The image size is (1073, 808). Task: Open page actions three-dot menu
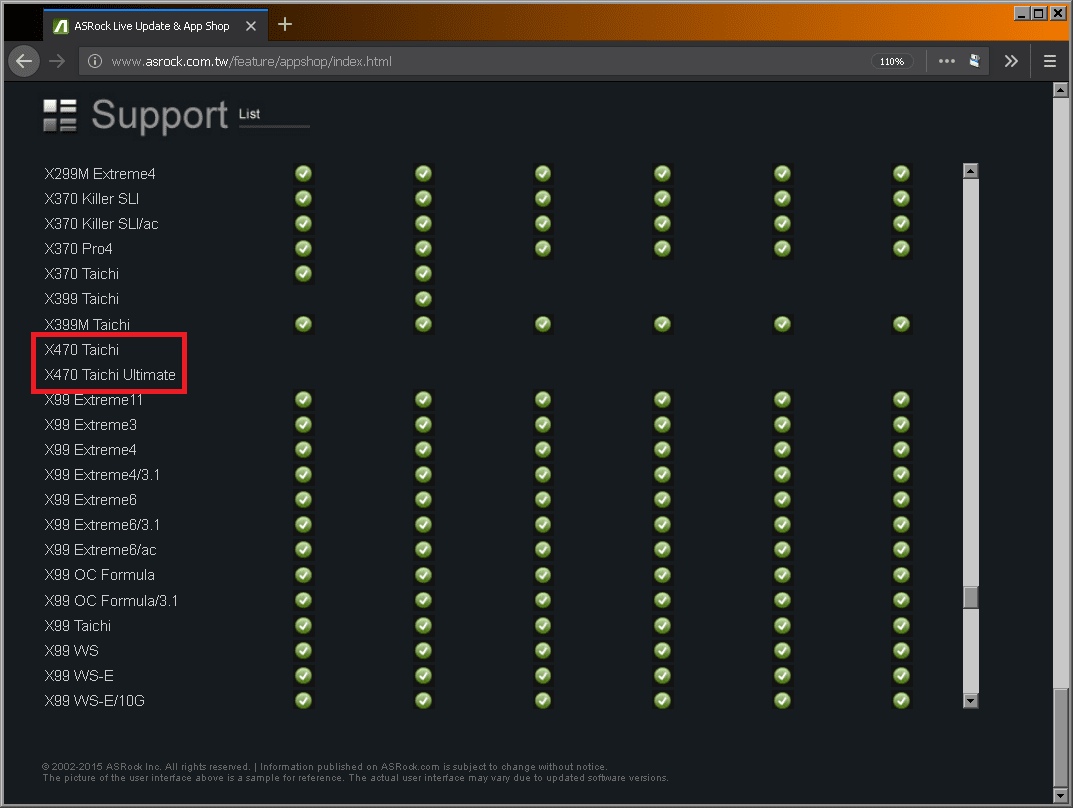coord(946,62)
